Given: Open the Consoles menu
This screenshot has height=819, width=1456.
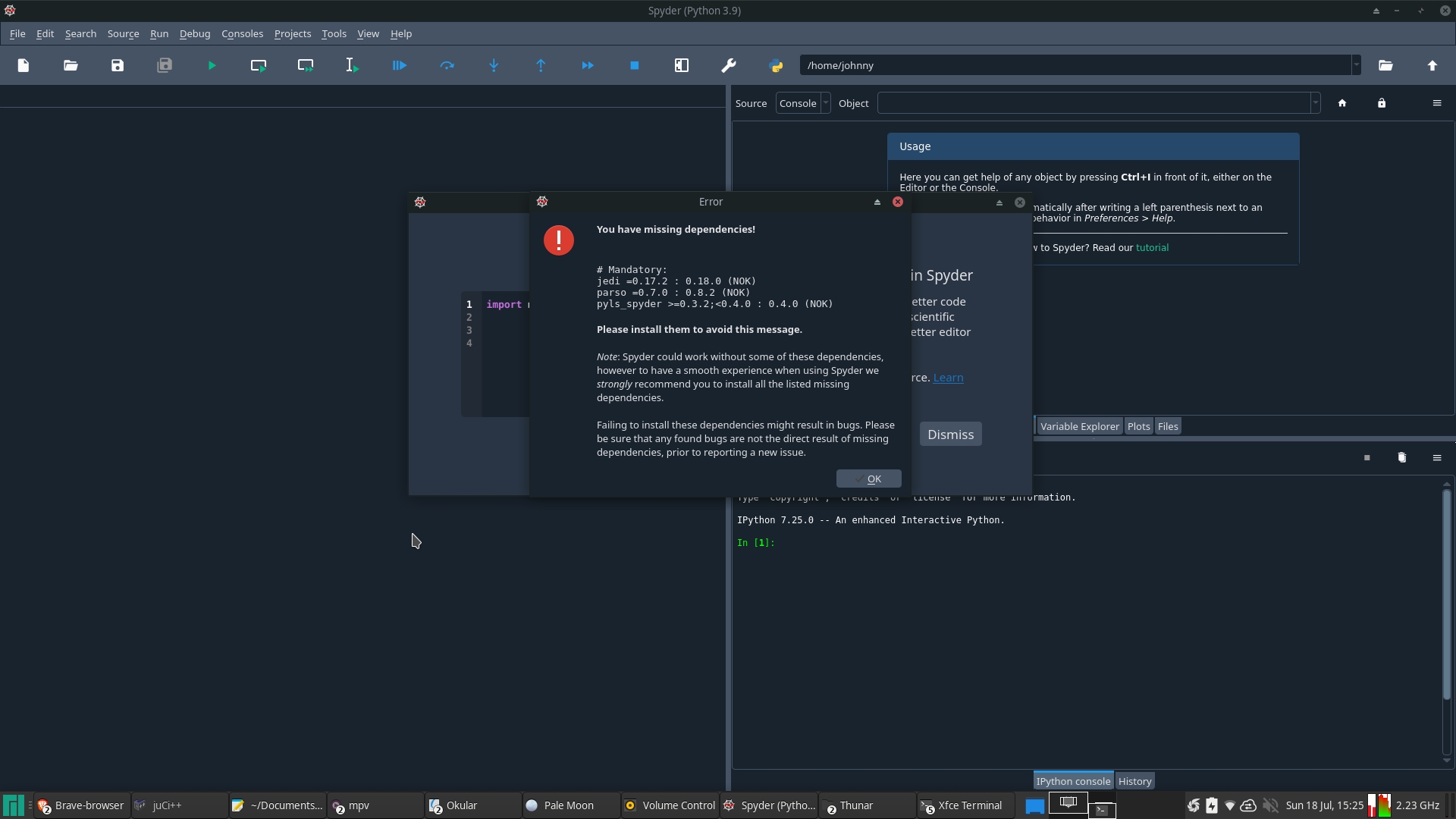Looking at the screenshot, I should [242, 34].
